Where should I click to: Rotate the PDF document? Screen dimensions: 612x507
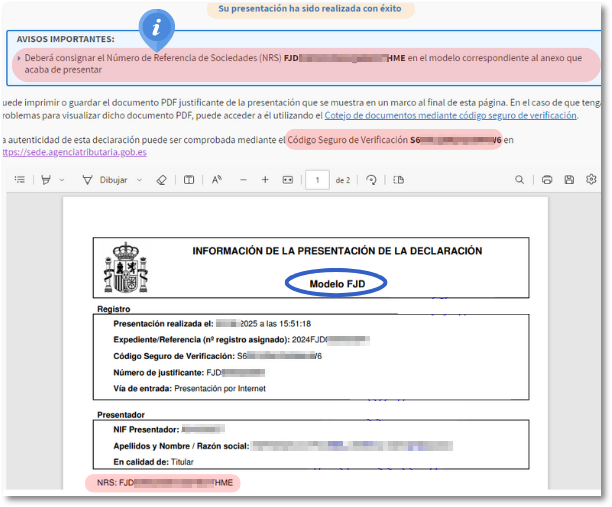[371, 180]
